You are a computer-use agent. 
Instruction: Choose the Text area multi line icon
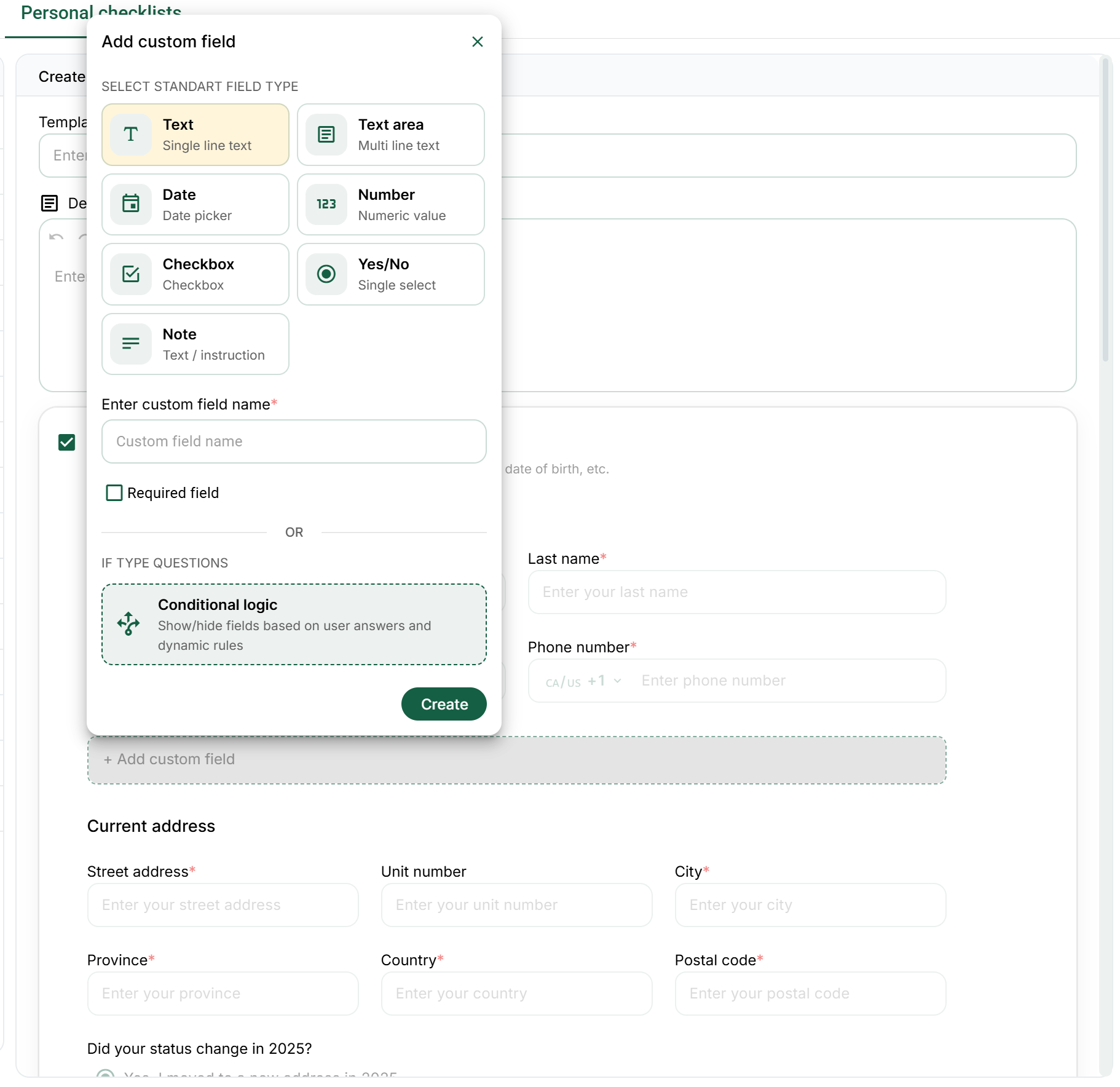[x=326, y=135]
